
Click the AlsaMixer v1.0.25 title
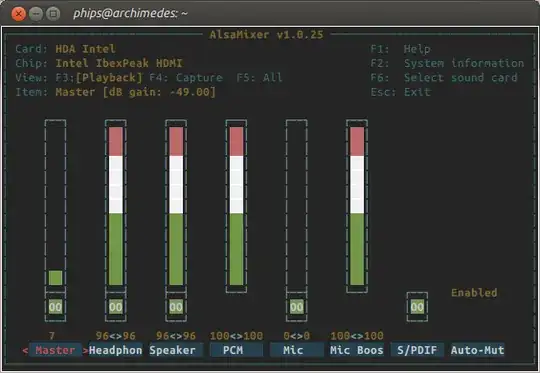(x=267, y=35)
